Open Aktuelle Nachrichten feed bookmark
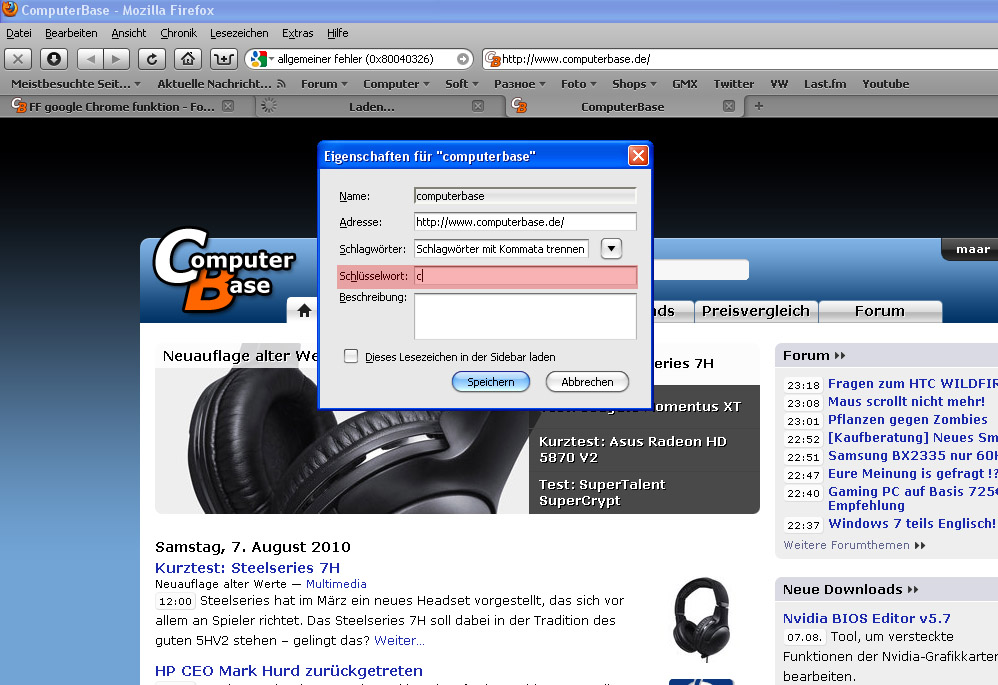The image size is (998, 685). pyautogui.click(x=221, y=84)
